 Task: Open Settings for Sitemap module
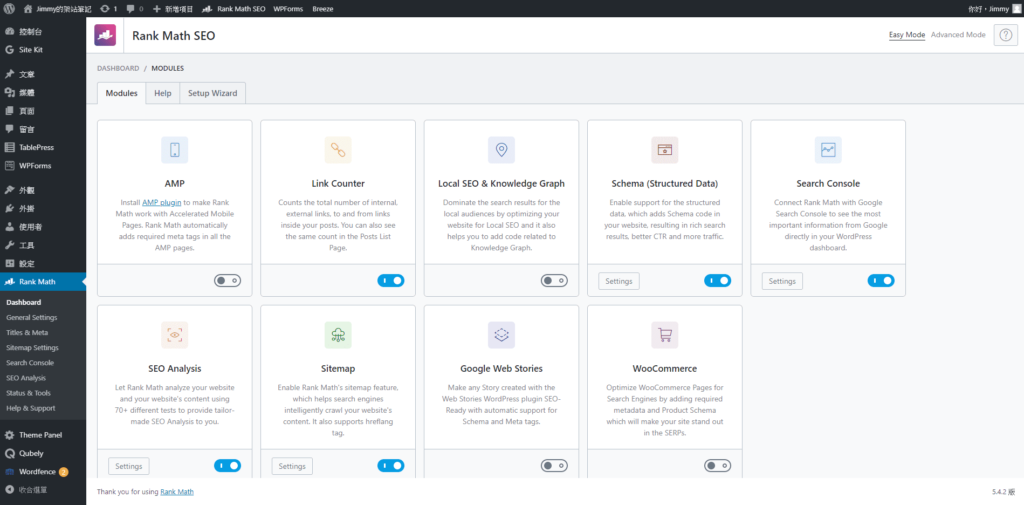pyautogui.click(x=292, y=466)
